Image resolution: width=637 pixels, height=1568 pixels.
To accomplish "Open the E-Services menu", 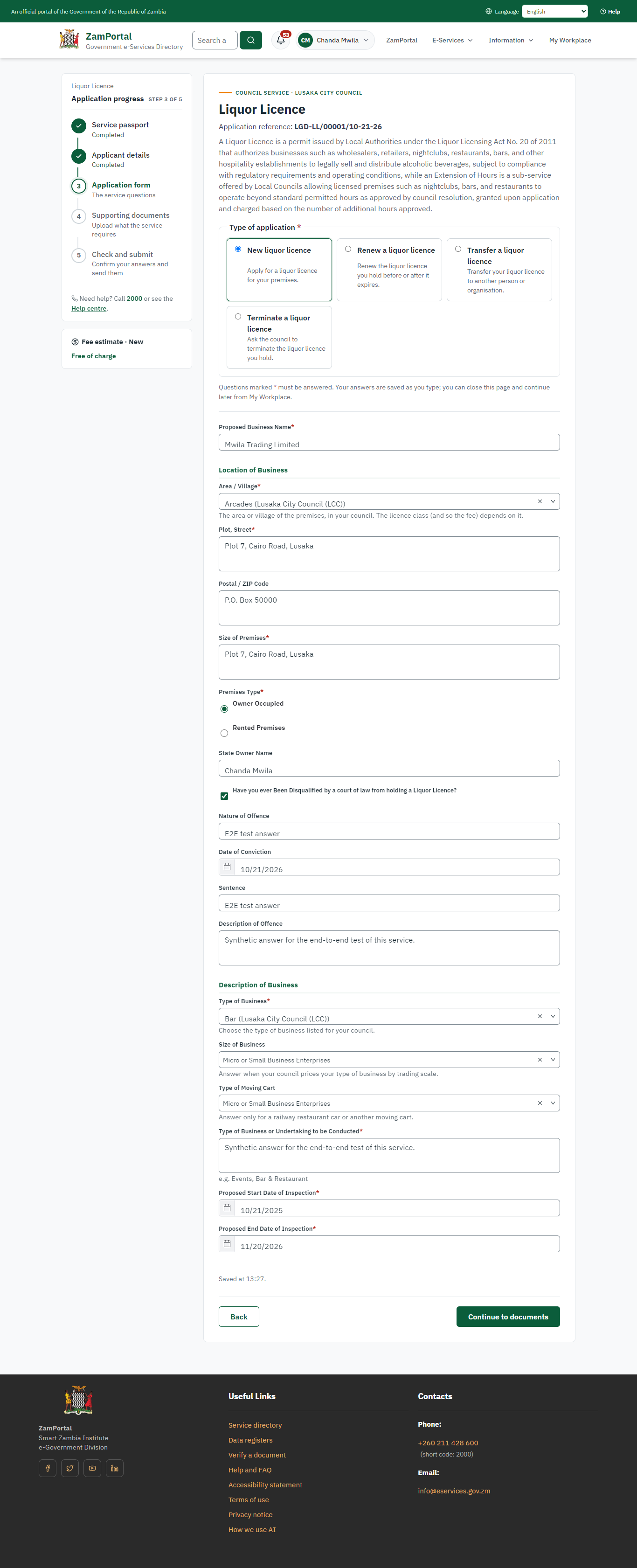I will tap(453, 40).
